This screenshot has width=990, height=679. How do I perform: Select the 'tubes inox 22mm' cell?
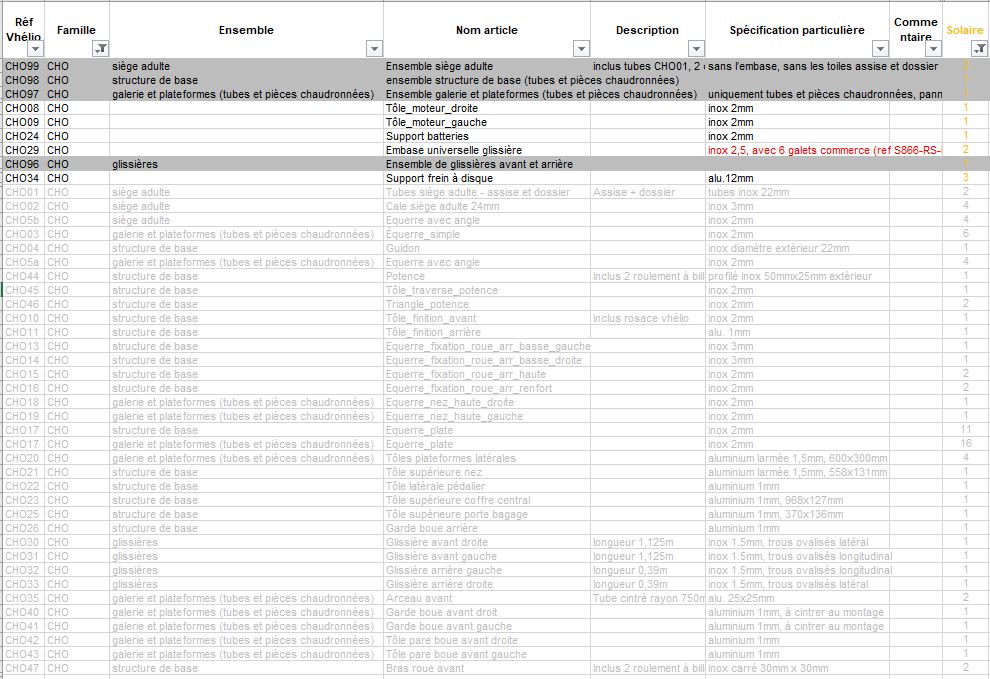coord(797,192)
